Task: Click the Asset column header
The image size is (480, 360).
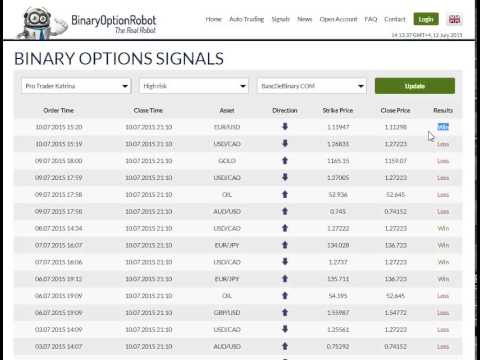Action: pos(227,110)
